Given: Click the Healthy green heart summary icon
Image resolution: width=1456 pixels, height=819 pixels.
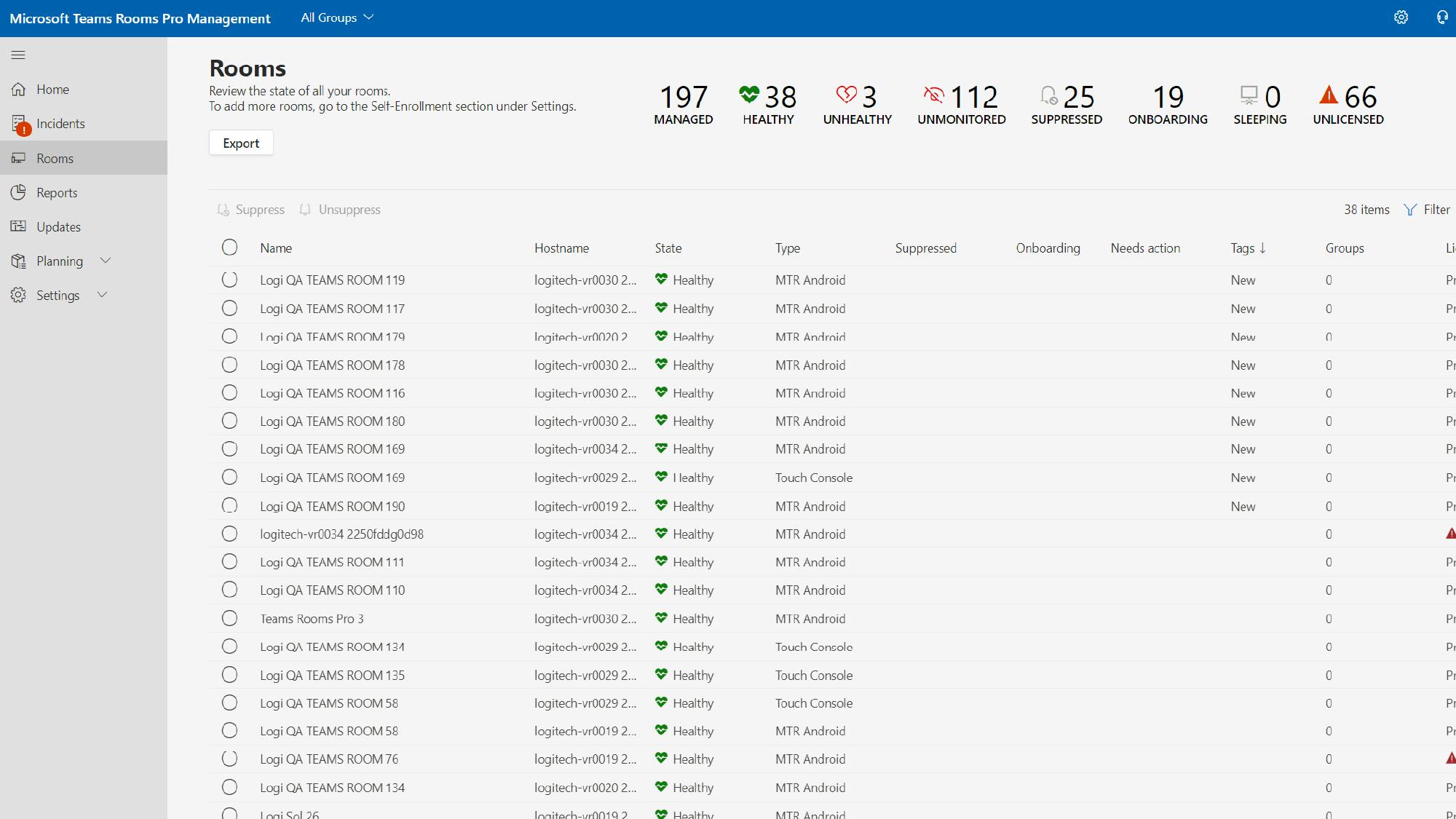Looking at the screenshot, I should click(x=748, y=95).
